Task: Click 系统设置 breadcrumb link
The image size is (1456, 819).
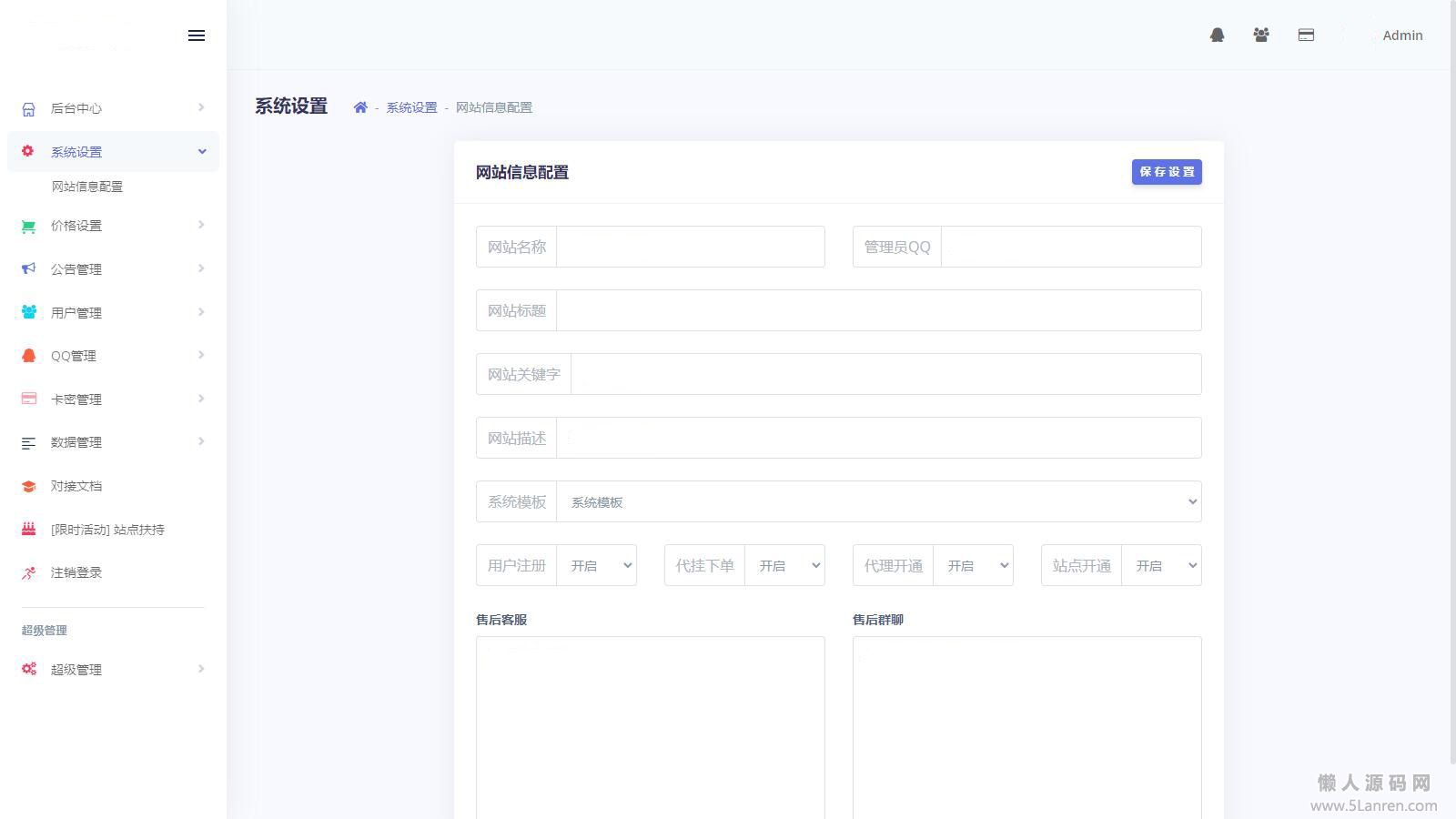Action: pyautogui.click(x=411, y=107)
